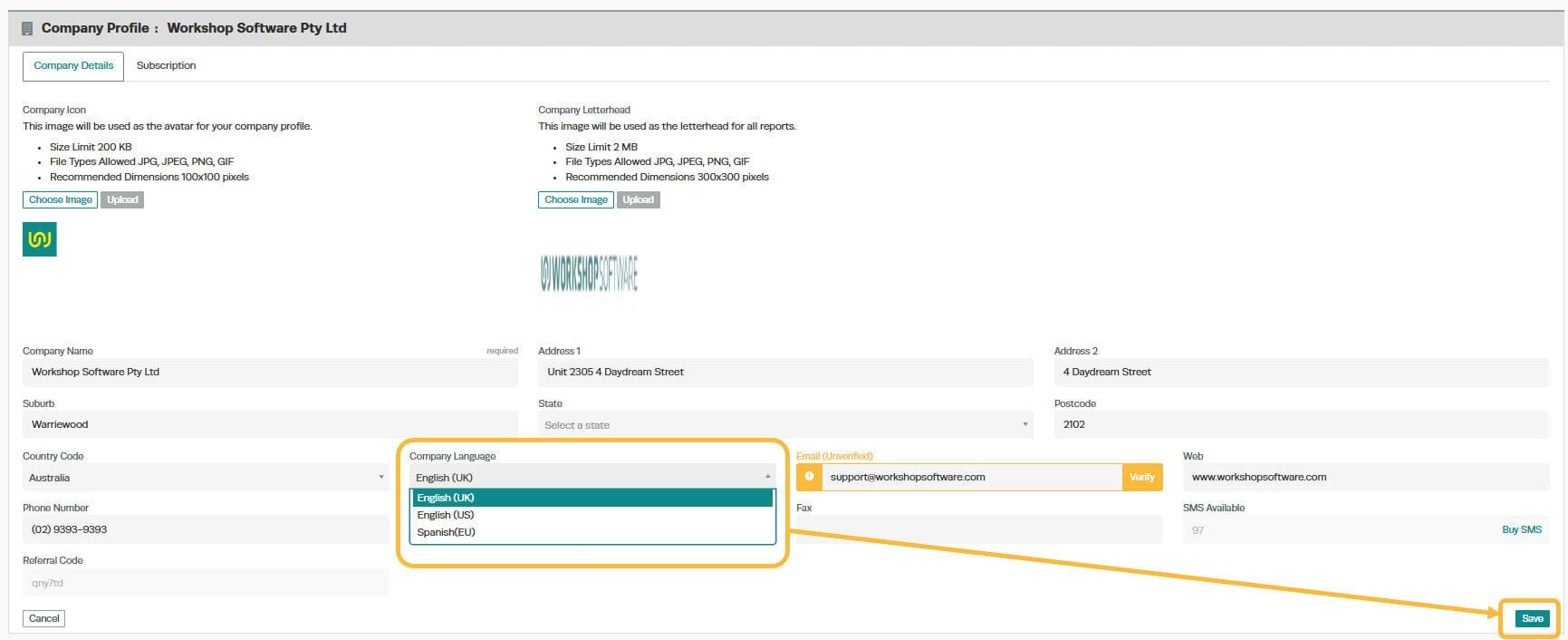Upload the Company Letterhead image
The image size is (1568, 640).
coord(638,199)
